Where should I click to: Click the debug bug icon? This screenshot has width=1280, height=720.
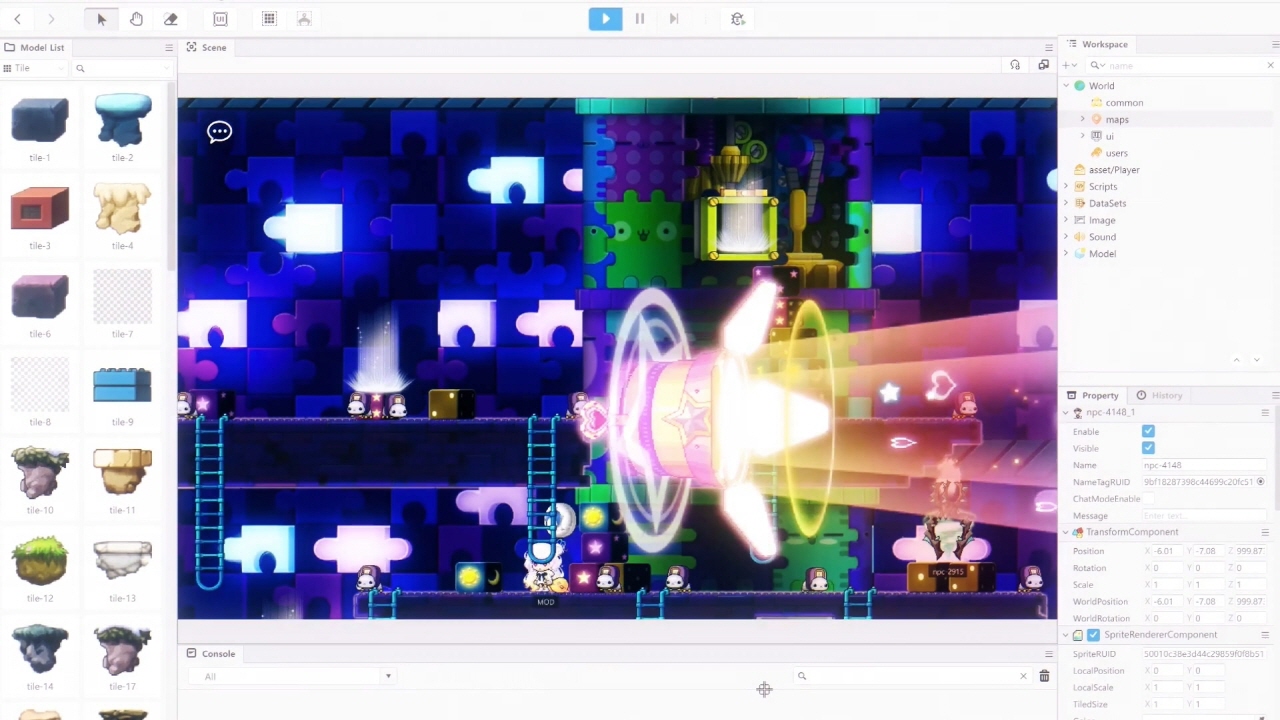pos(738,19)
